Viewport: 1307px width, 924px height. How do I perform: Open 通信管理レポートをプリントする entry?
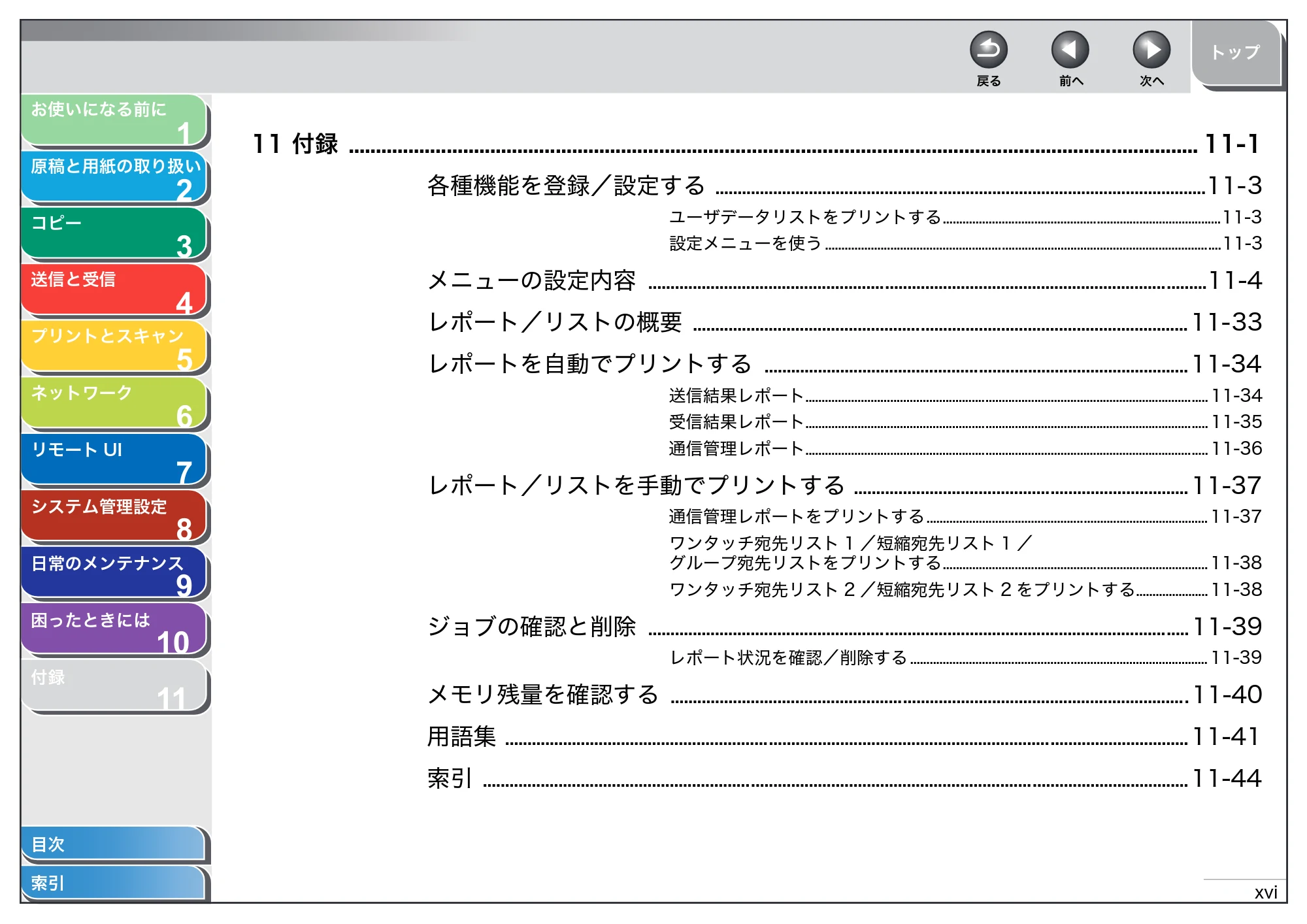click(x=965, y=516)
